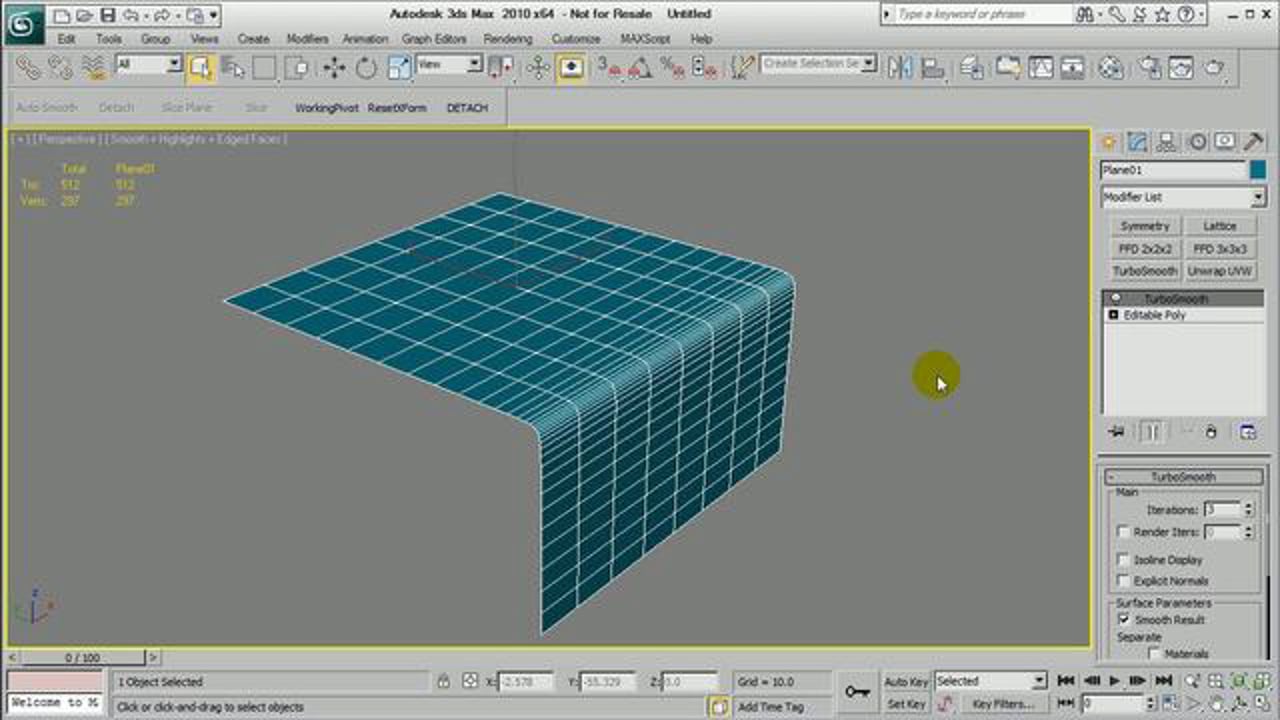Open the Material Editor icon
Screen dimensions: 1280x720
pyautogui.click(x=1111, y=67)
